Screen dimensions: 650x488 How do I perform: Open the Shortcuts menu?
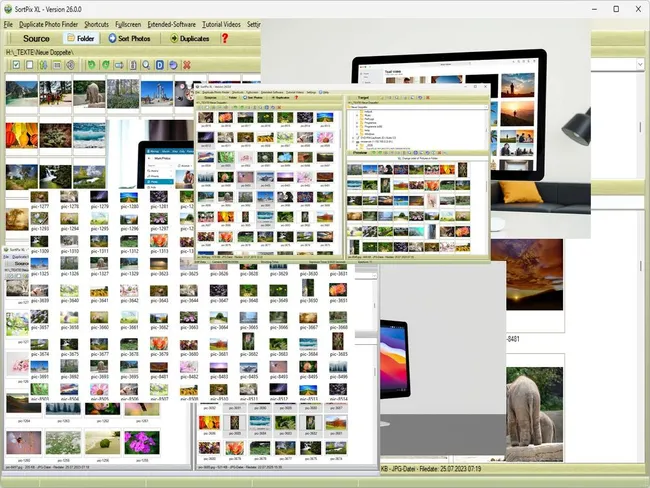point(96,24)
